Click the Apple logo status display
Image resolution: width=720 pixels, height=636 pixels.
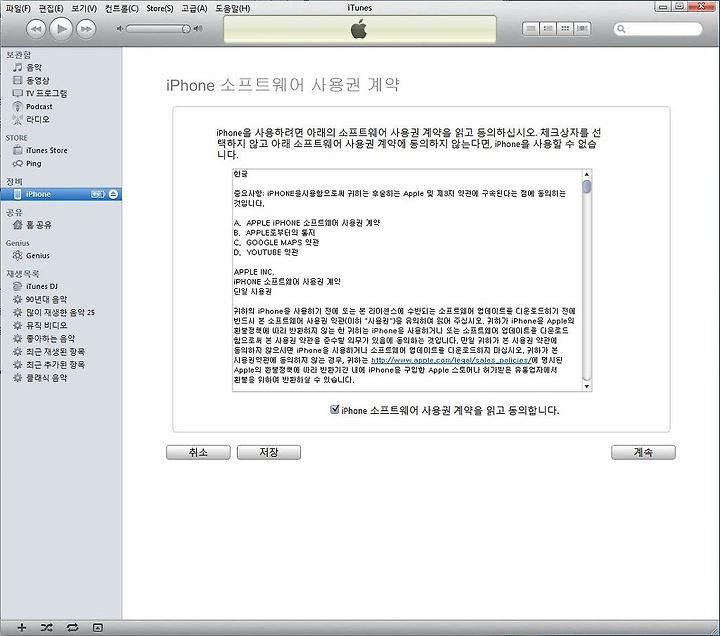(x=360, y=30)
